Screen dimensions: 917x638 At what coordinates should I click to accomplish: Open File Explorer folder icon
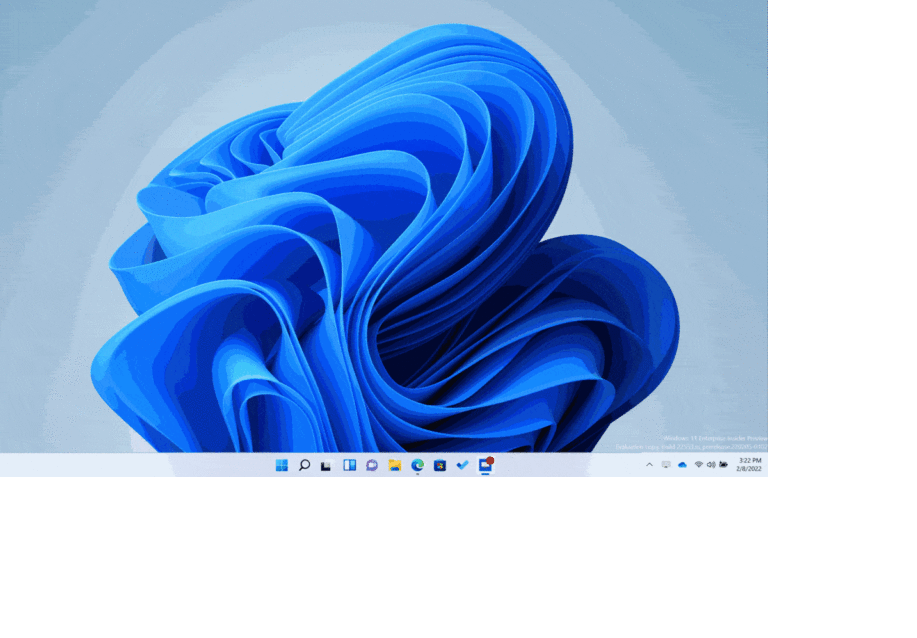pos(395,465)
